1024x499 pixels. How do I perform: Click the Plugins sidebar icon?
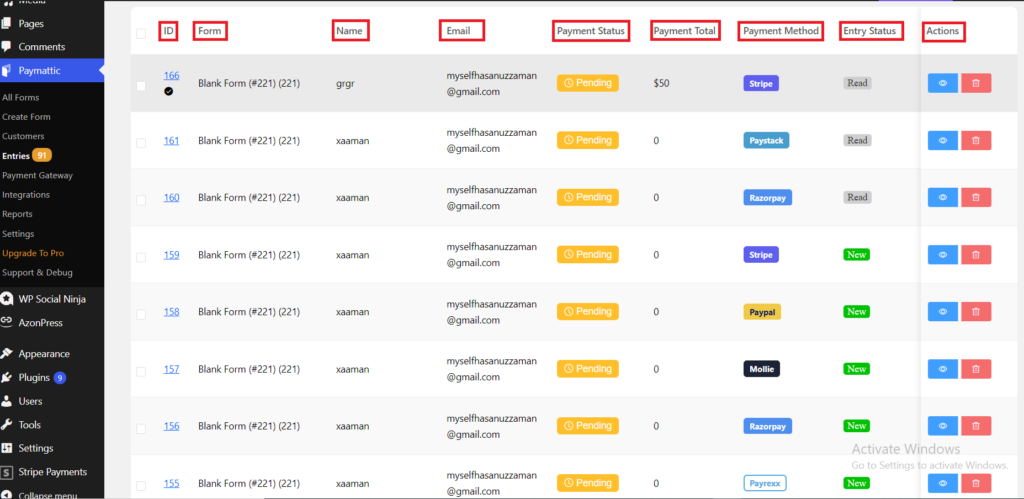(7, 378)
